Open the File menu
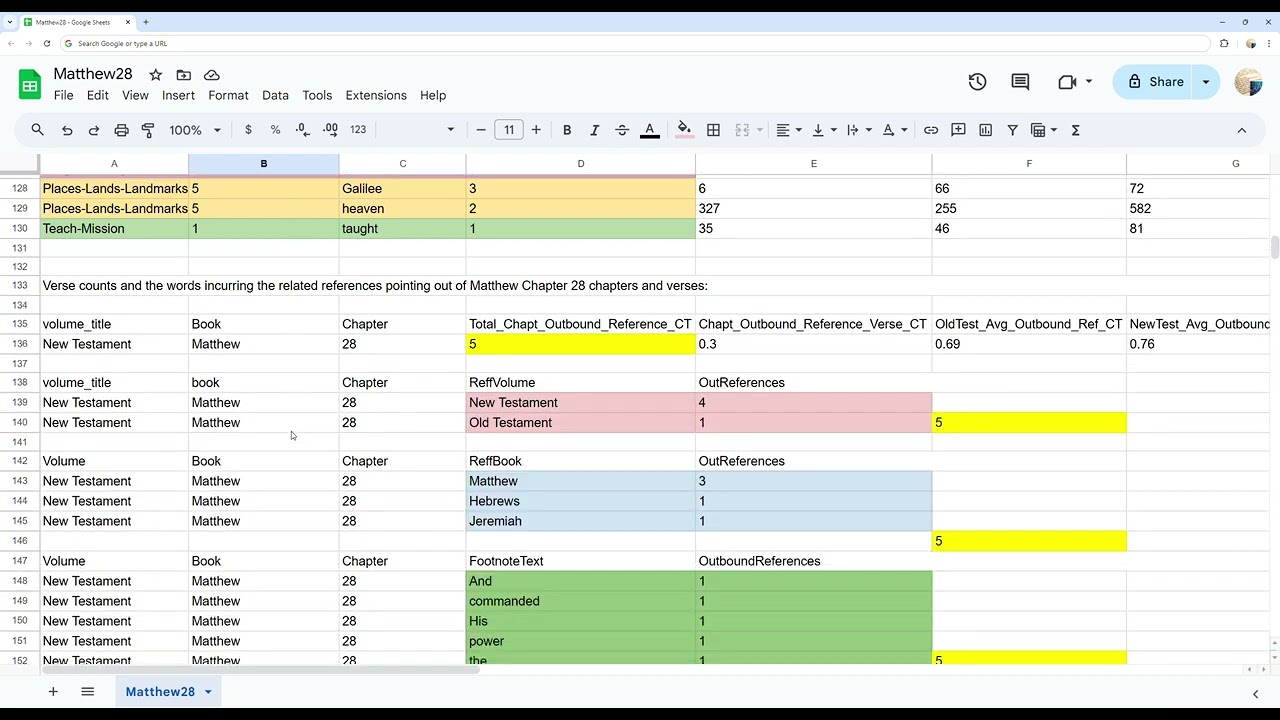 click(x=63, y=95)
